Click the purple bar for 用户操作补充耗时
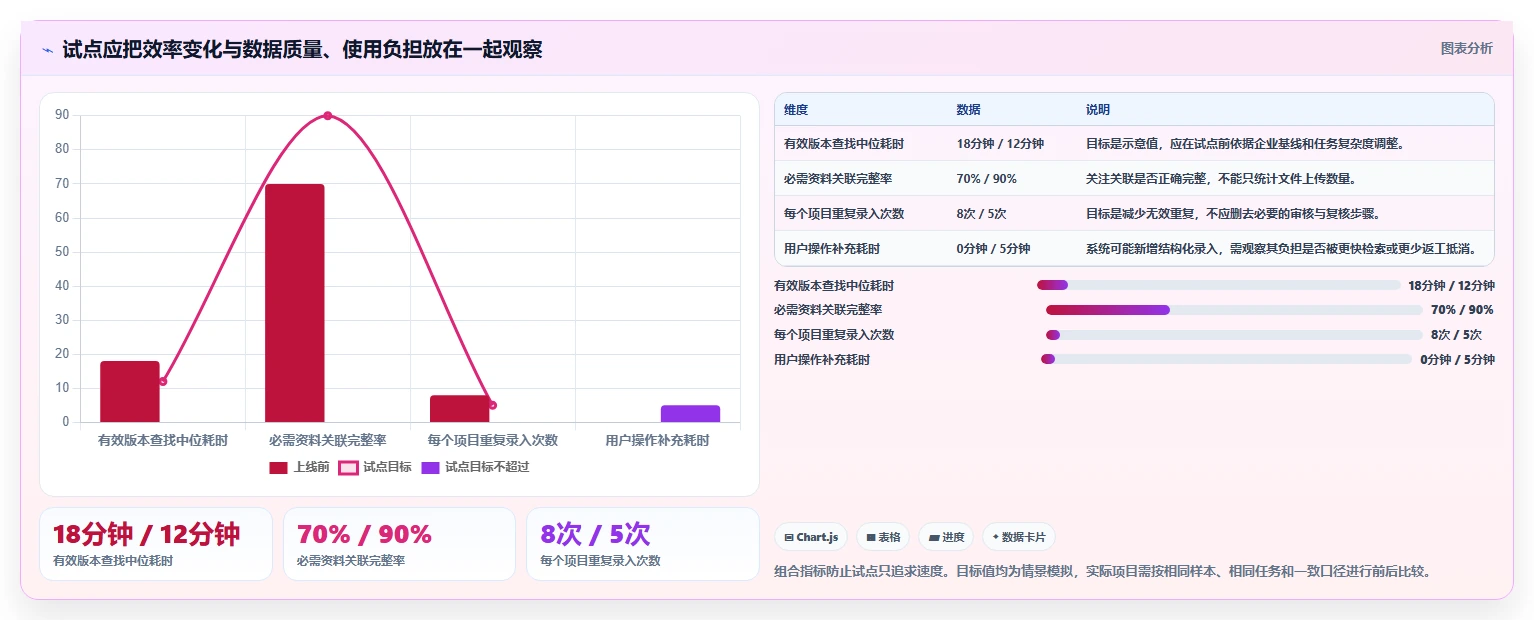Image resolution: width=1534 pixels, height=620 pixels. pos(690,413)
